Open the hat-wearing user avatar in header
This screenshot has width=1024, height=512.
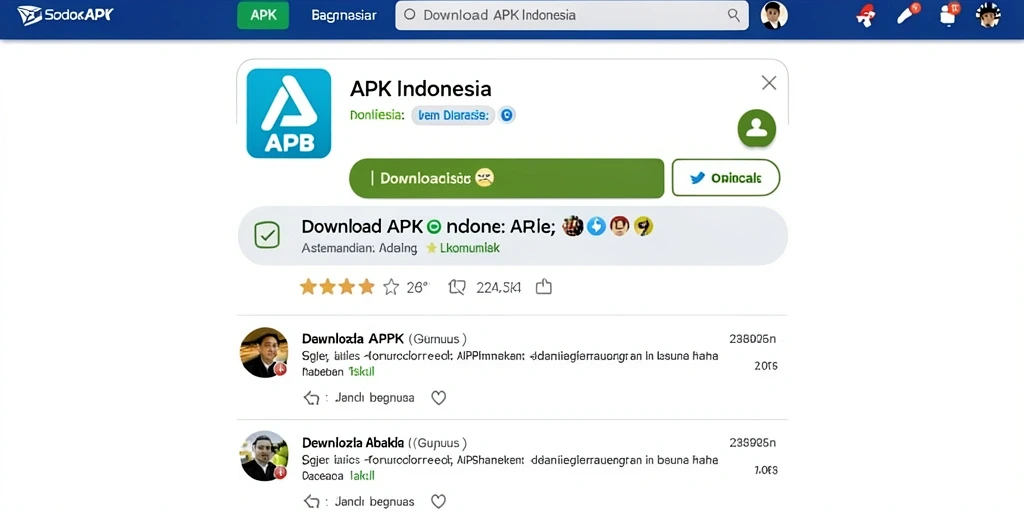tap(987, 15)
